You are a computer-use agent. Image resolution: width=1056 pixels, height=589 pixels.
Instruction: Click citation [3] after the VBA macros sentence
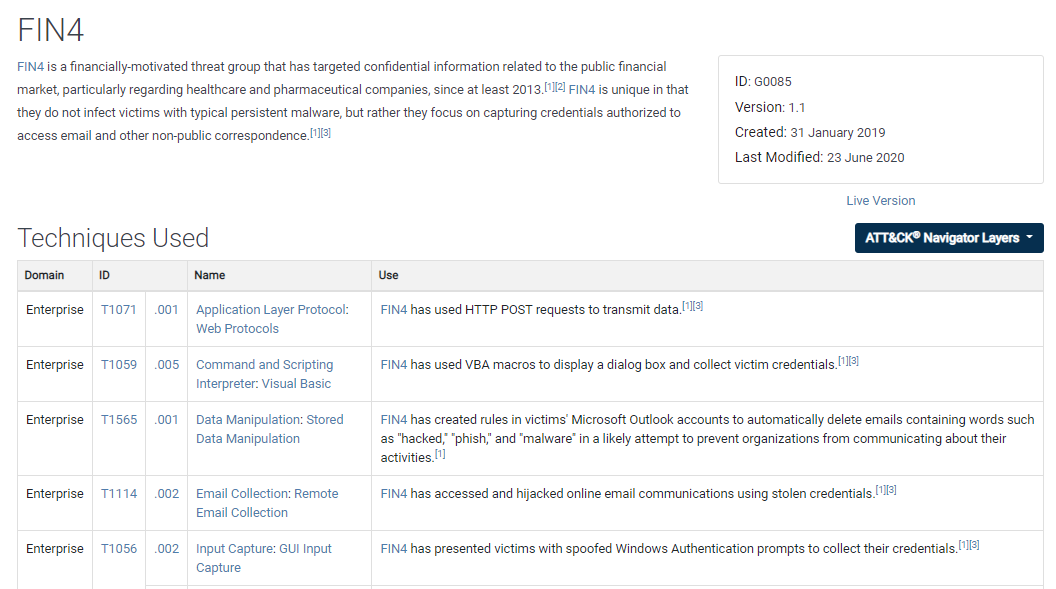pos(853,361)
